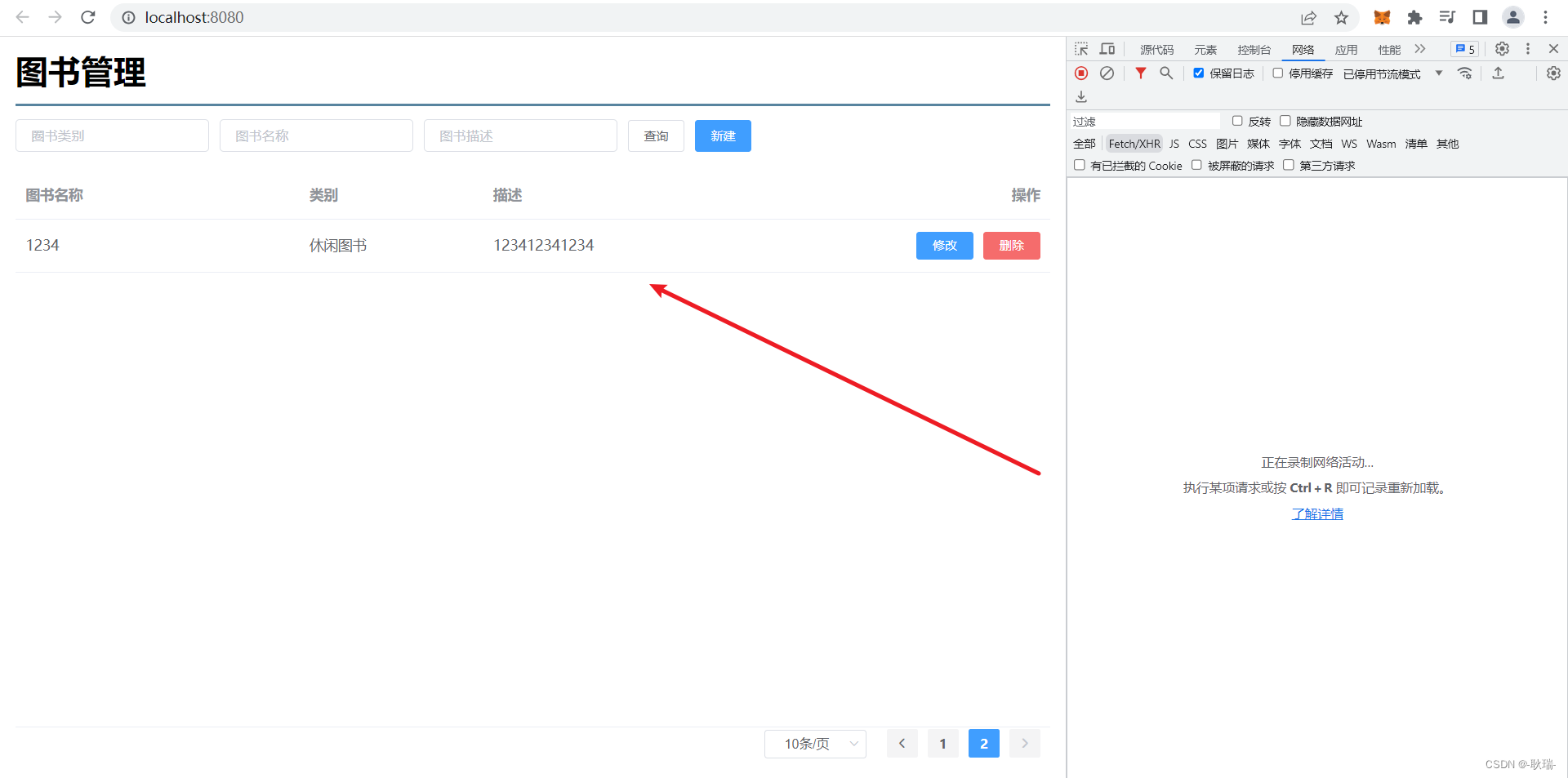This screenshot has width=1568, height=778.
Task: Switch to the 源代码 tab
Action: [x=1156, y=50]
